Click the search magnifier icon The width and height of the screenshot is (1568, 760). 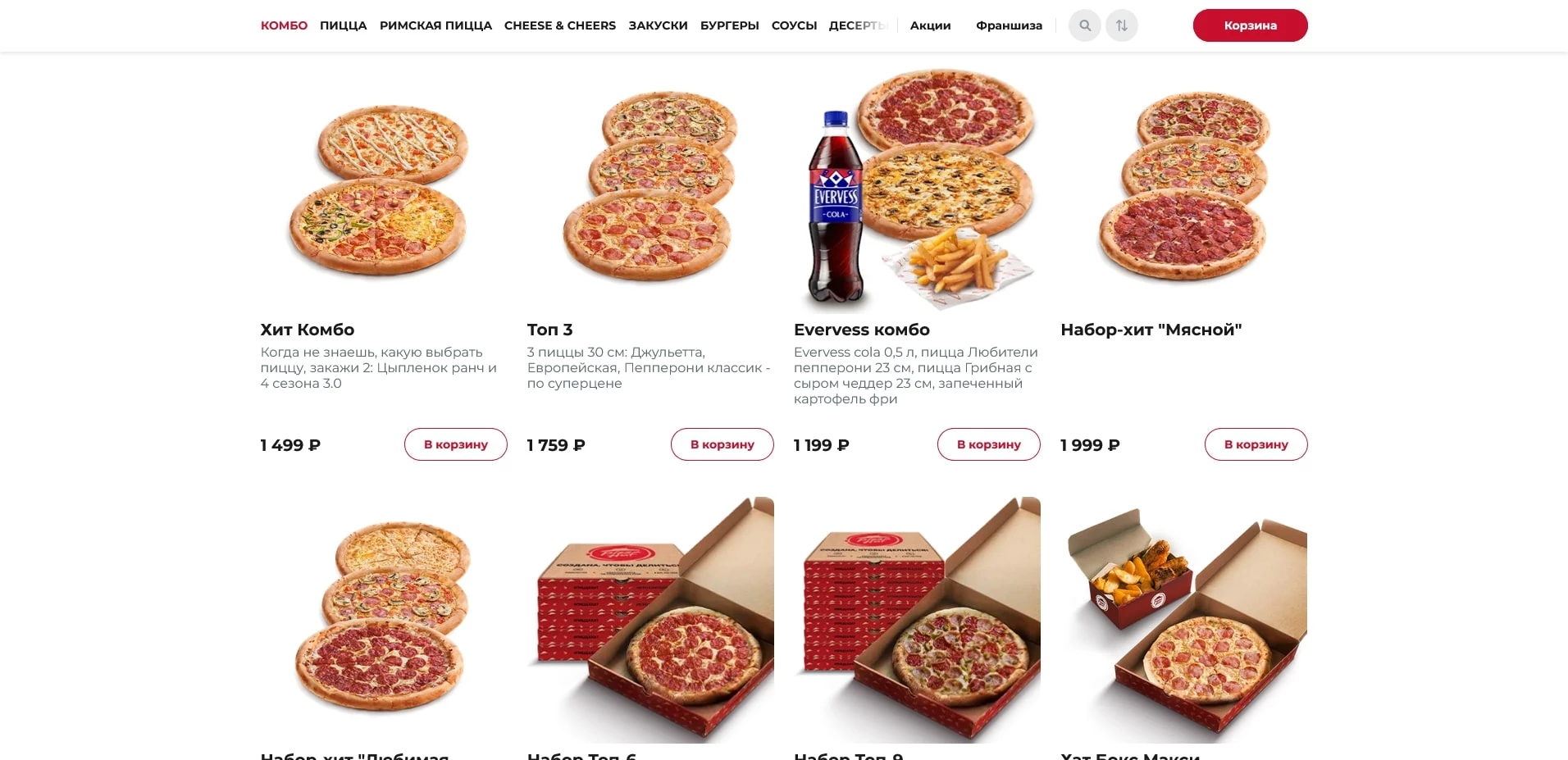pyautogui.click(x=1084, y=25)
